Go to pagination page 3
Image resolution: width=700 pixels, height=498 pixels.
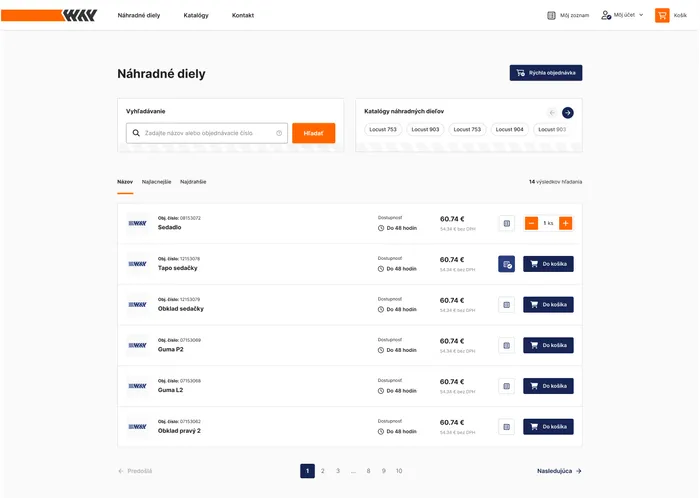(338, 471)
